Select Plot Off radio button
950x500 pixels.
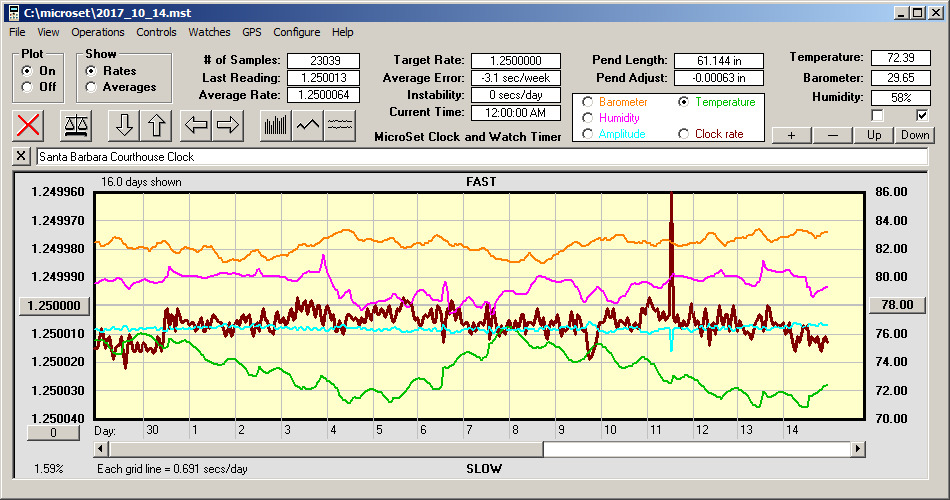(27, 87)
